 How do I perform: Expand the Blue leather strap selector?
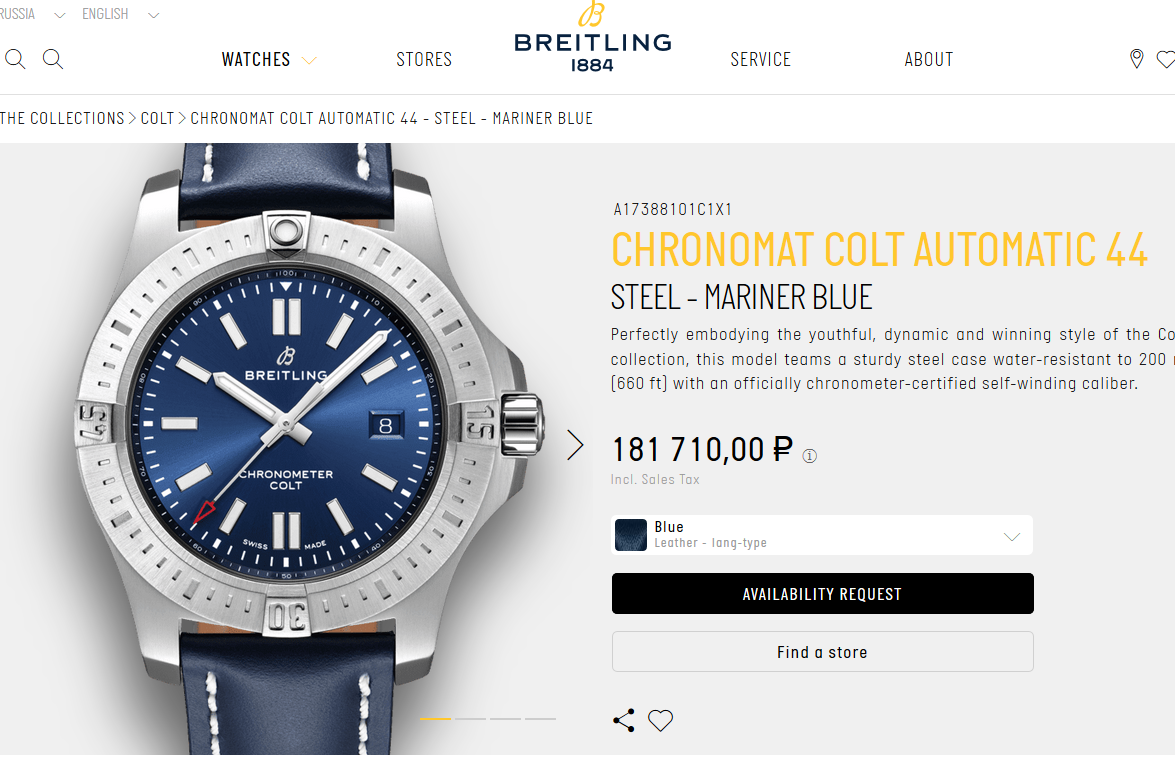822,535
